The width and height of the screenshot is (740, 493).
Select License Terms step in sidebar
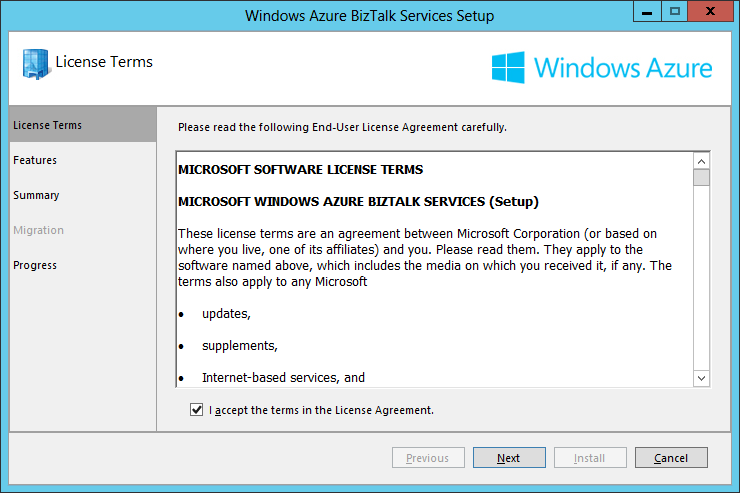tap(48, 125)
